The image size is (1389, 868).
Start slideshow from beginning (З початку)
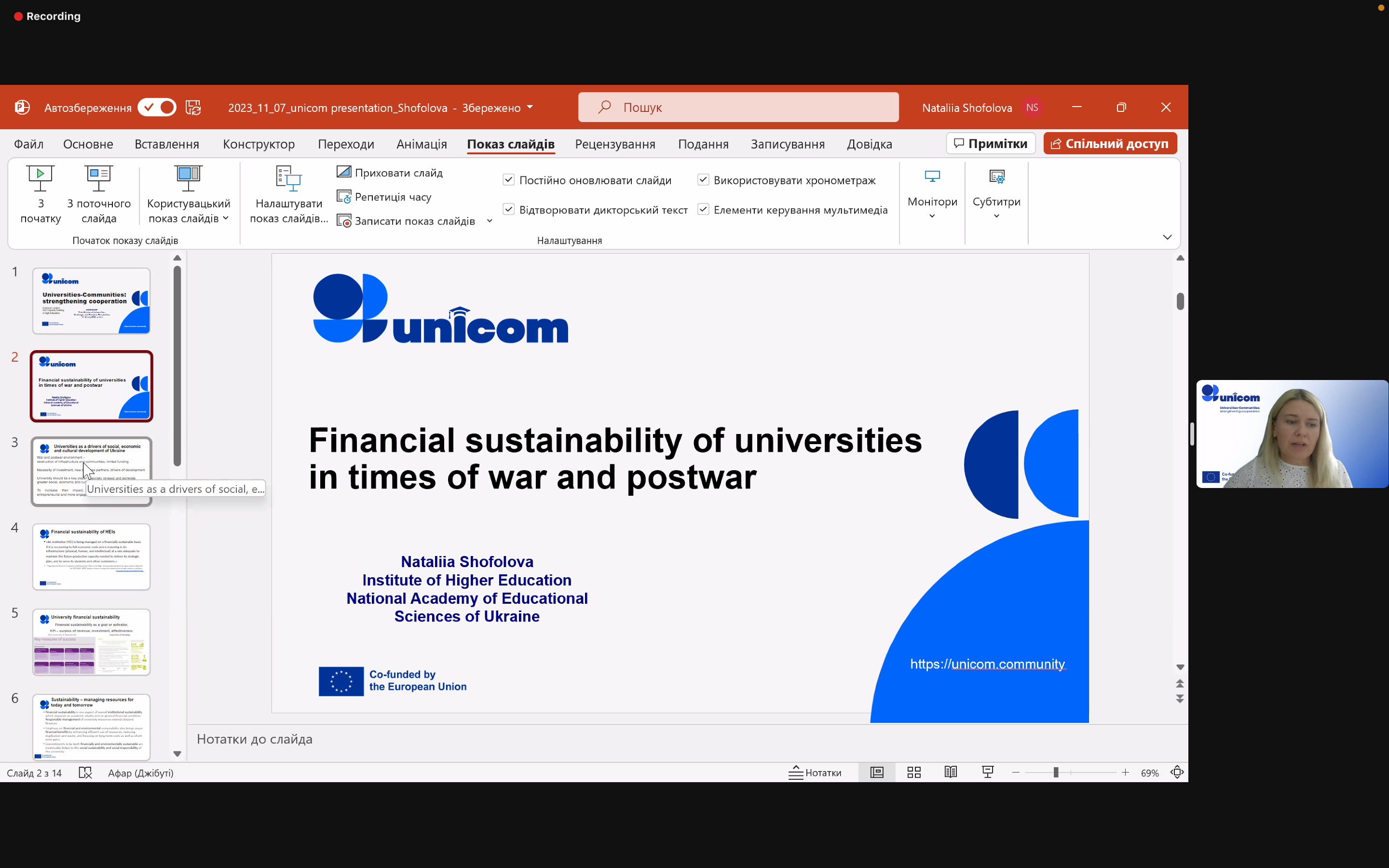pyautogui.click(x=40, y=195)
